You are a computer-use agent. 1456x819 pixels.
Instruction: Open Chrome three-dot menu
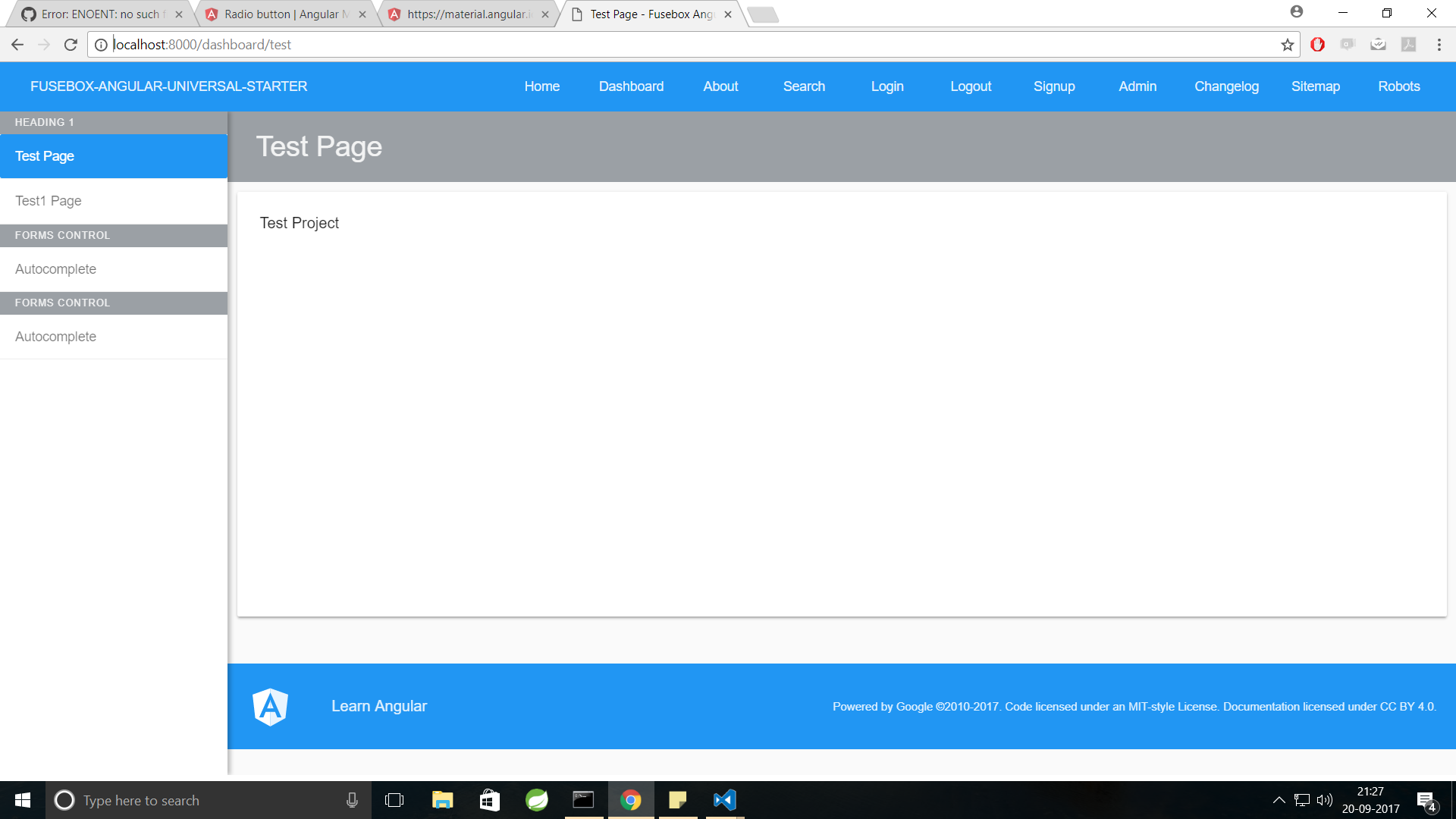click(x=1439, y=45)
